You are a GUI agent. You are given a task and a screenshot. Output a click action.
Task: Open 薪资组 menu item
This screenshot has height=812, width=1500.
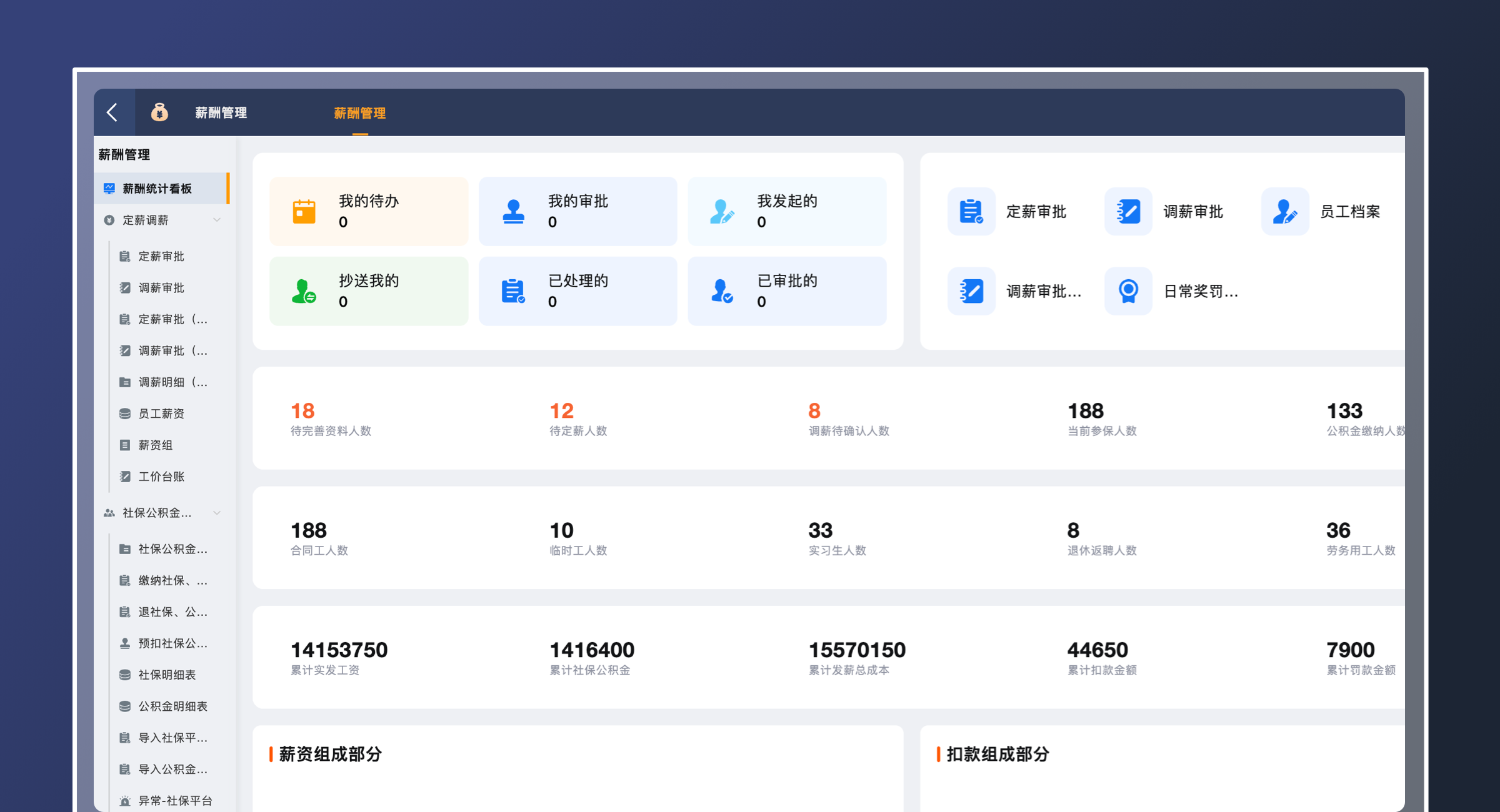(156, 445)
